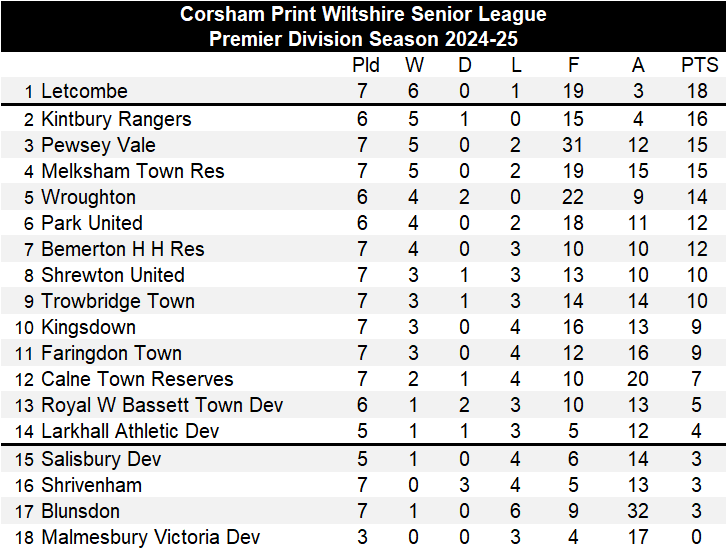The image size is (726, 550).
Task: Click the Melksham Town Res entry
Action: click(132, 171)
